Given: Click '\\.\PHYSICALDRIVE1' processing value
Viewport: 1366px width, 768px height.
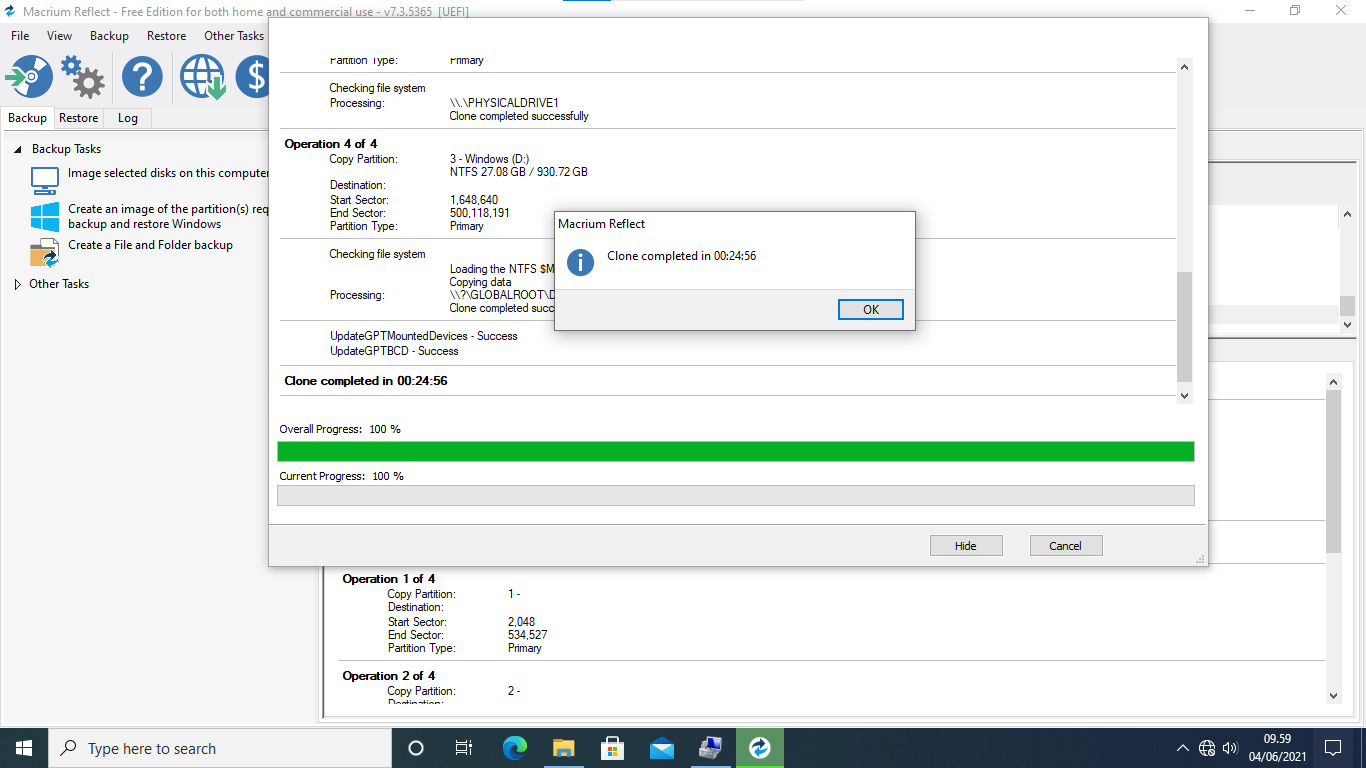Looking at the screenshot, I should click(x=504, y=103).
